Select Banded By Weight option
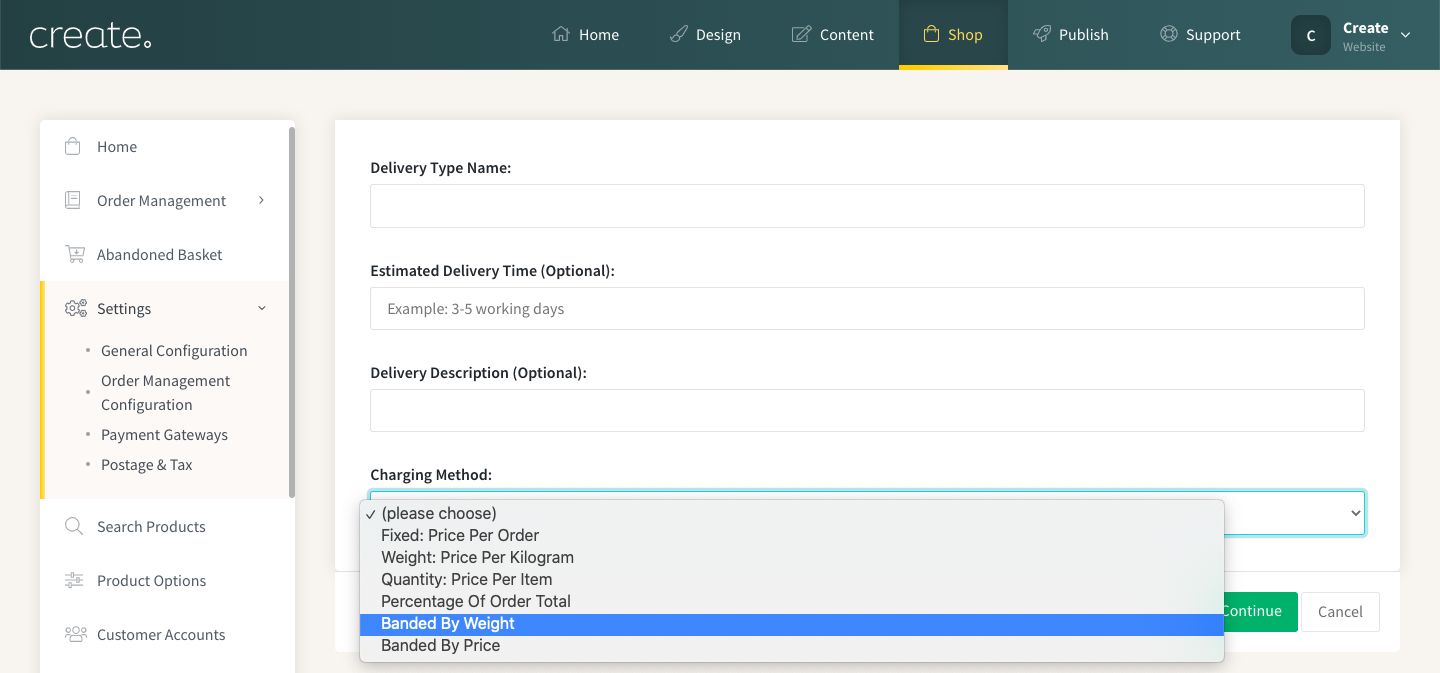Image resolution: width=1440 pixels, height=673 pixels. [792, 623]
